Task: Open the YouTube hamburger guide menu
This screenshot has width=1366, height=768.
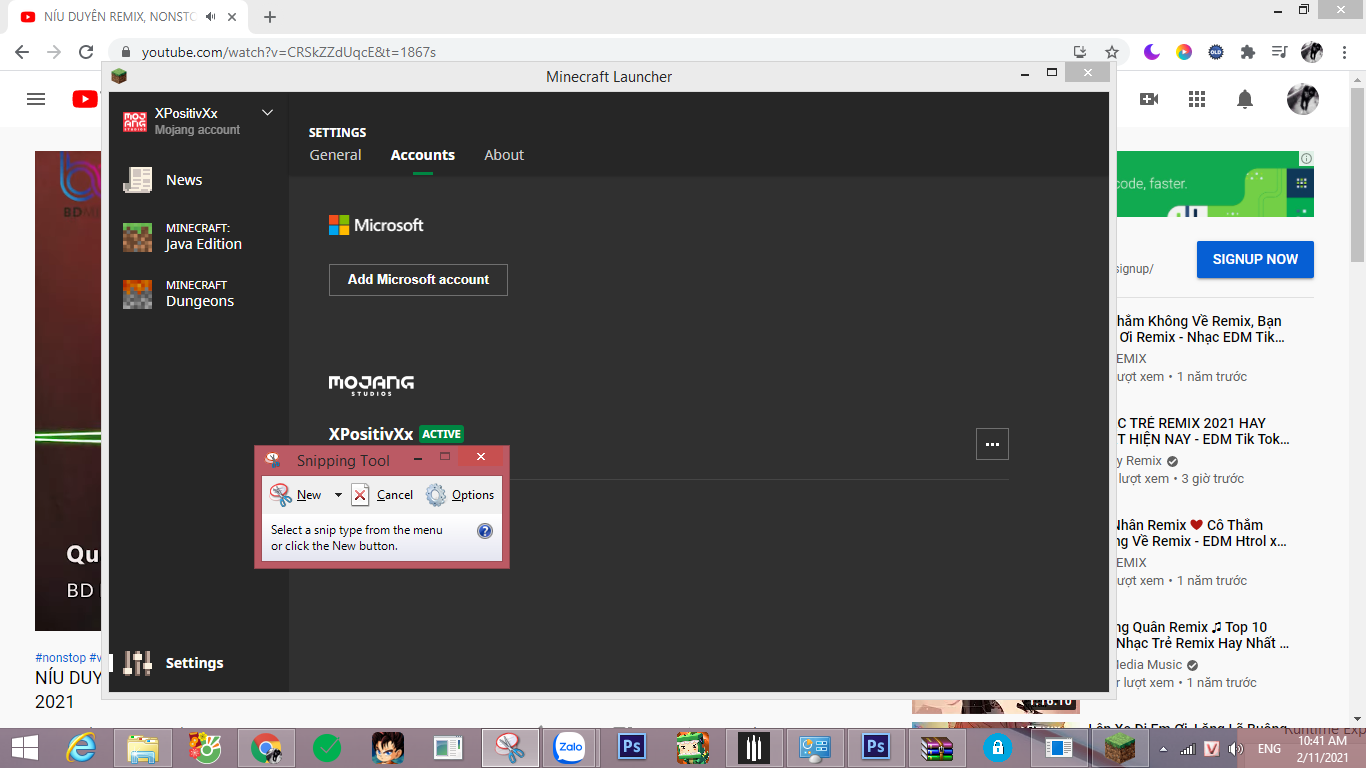Action: click(x=36, y=99)
